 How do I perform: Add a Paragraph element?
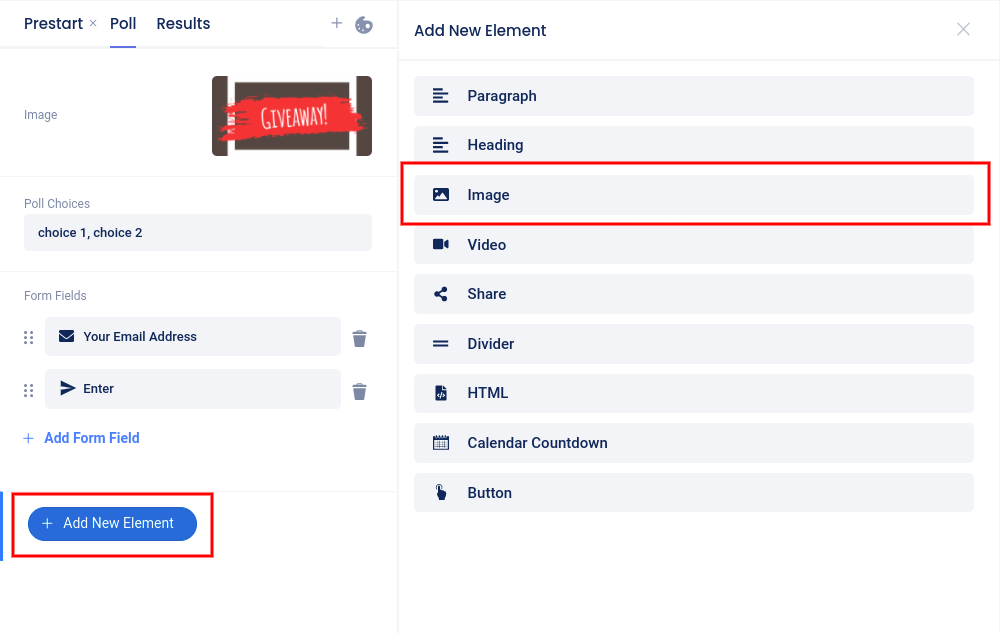(x=693, y=96)
